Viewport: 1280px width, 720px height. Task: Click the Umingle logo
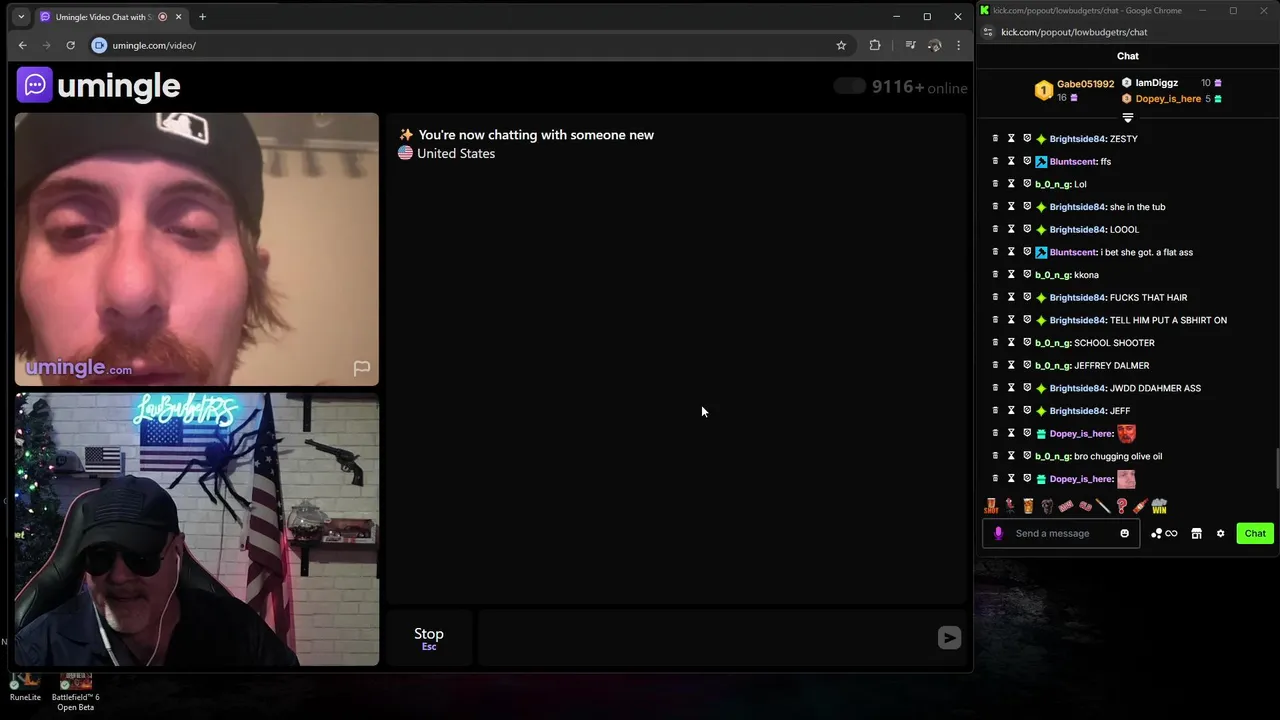pyautogui.click(x=98, y=86)
